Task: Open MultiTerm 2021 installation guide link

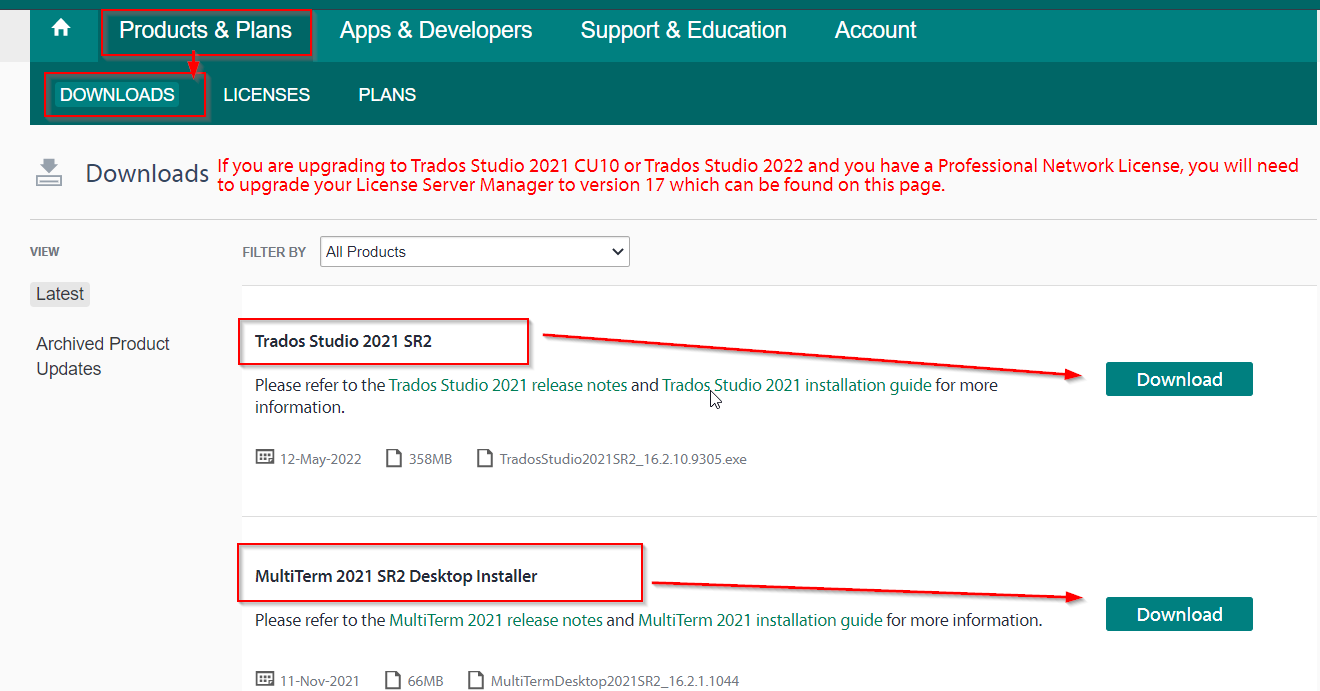Action: 760,620
